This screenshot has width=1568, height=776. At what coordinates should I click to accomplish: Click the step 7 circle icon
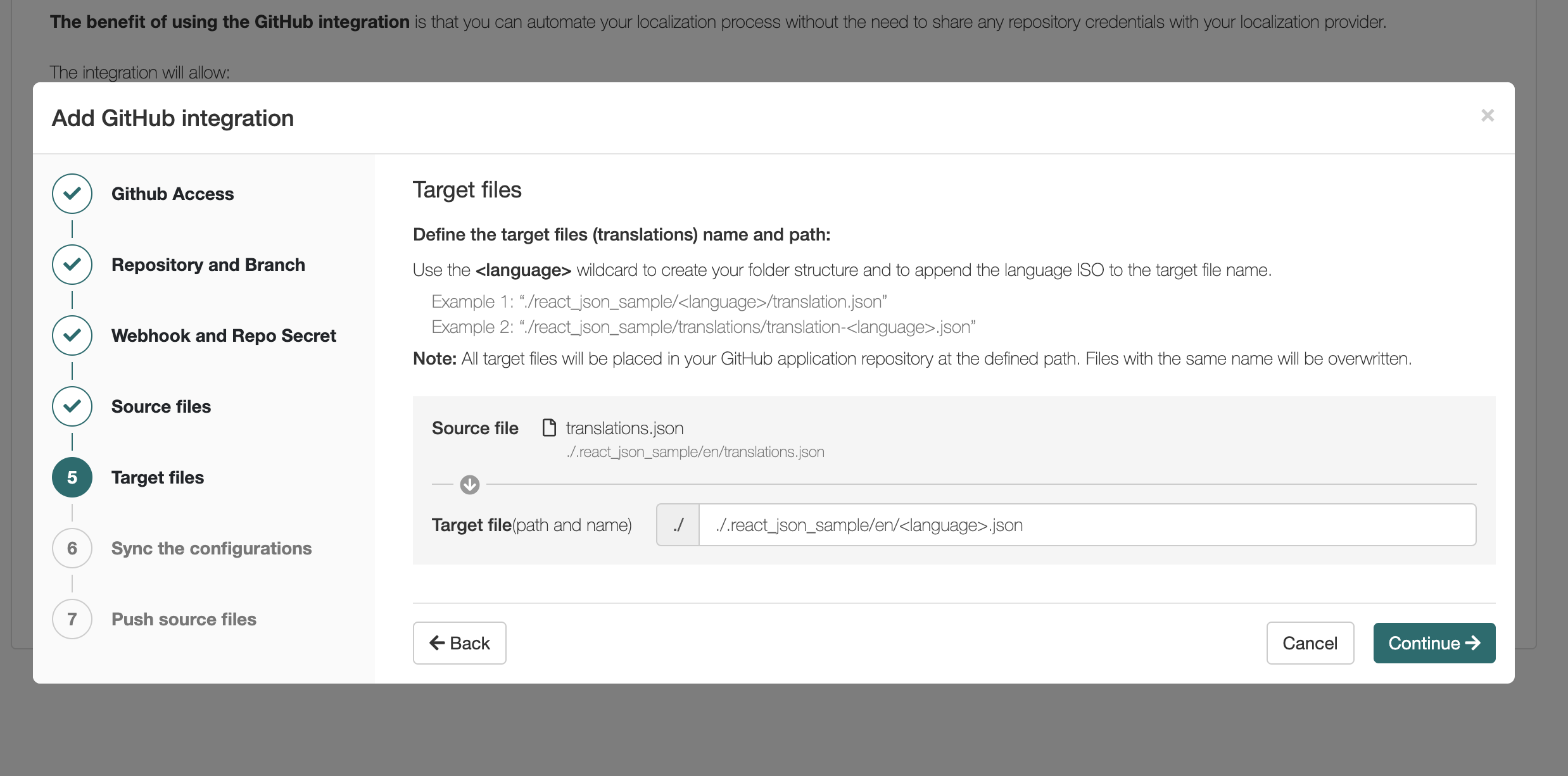point(72,619)
